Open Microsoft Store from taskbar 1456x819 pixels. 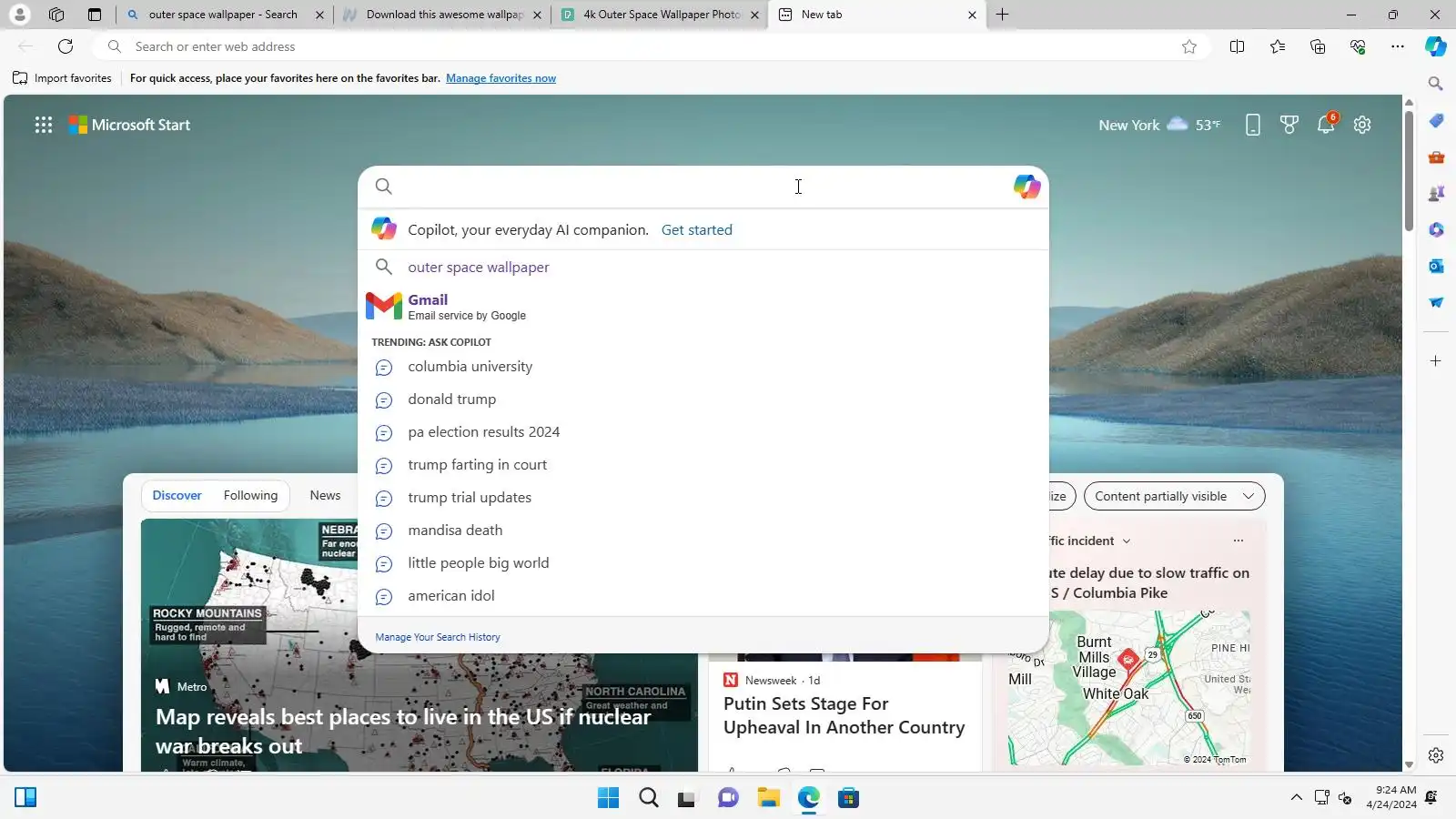click(848, 798)
